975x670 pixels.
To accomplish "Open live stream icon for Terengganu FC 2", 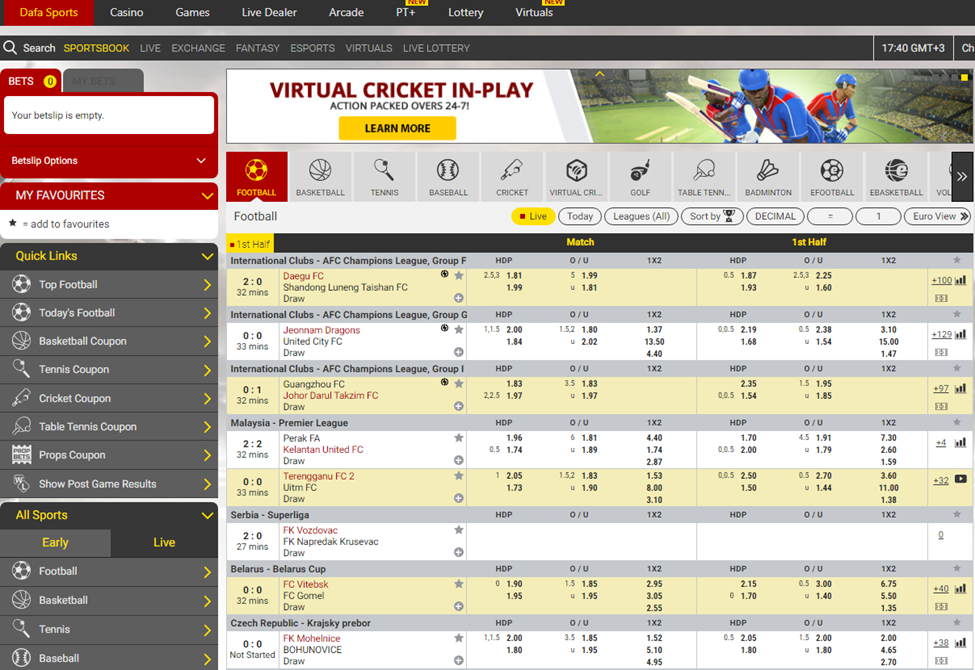I will (x=961, y=479).
